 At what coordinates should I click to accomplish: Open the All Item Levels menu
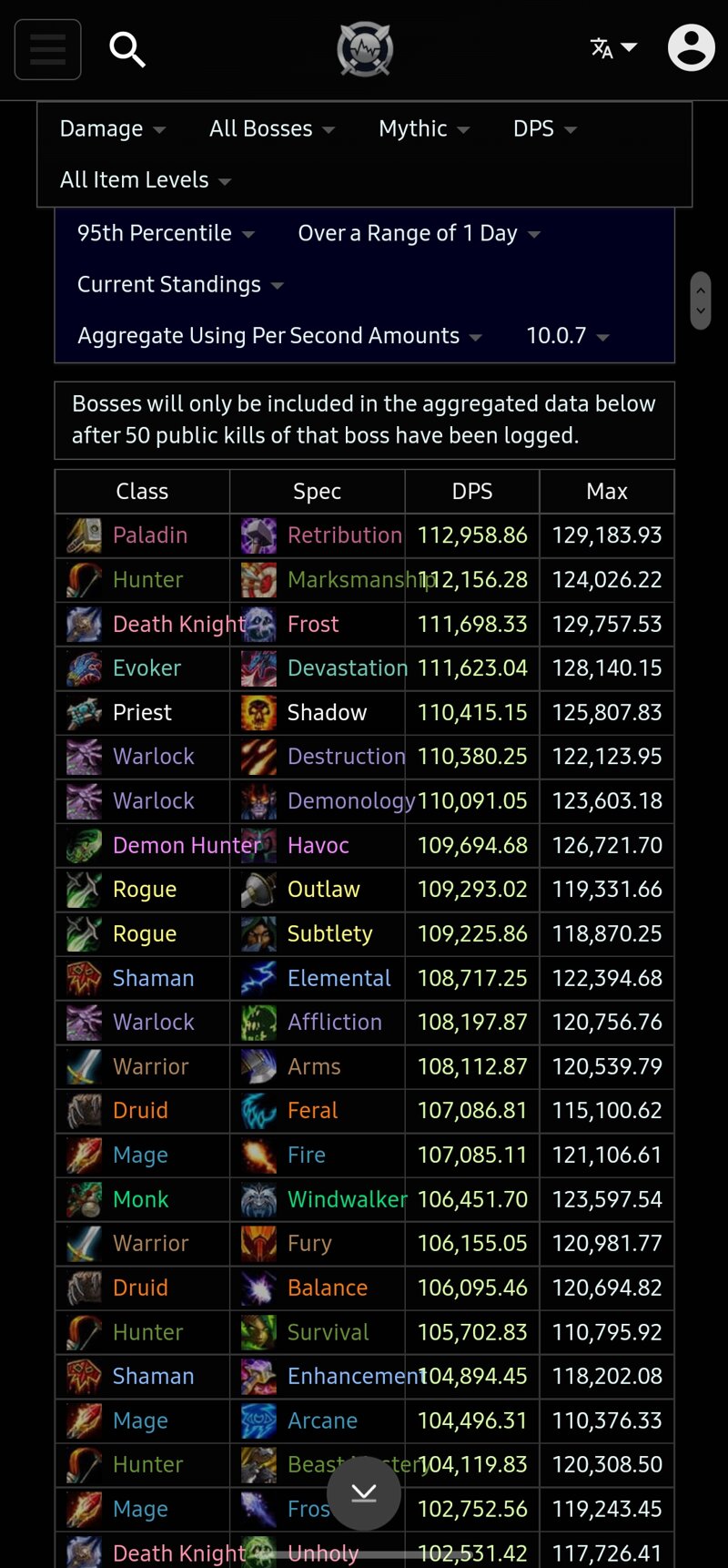(x=146, y=180)
